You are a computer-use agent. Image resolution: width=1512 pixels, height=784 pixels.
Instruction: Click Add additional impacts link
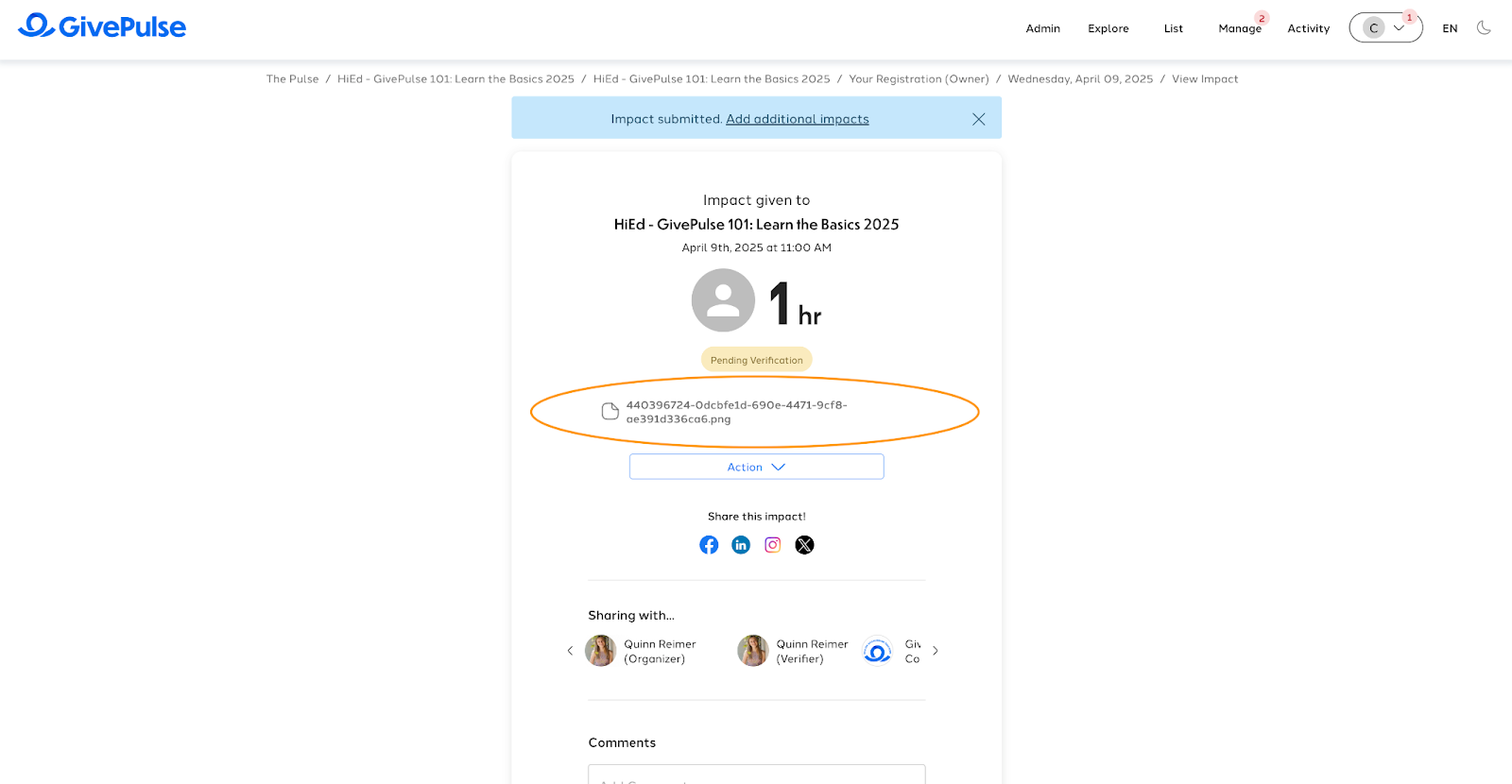(x=797, y=119)
